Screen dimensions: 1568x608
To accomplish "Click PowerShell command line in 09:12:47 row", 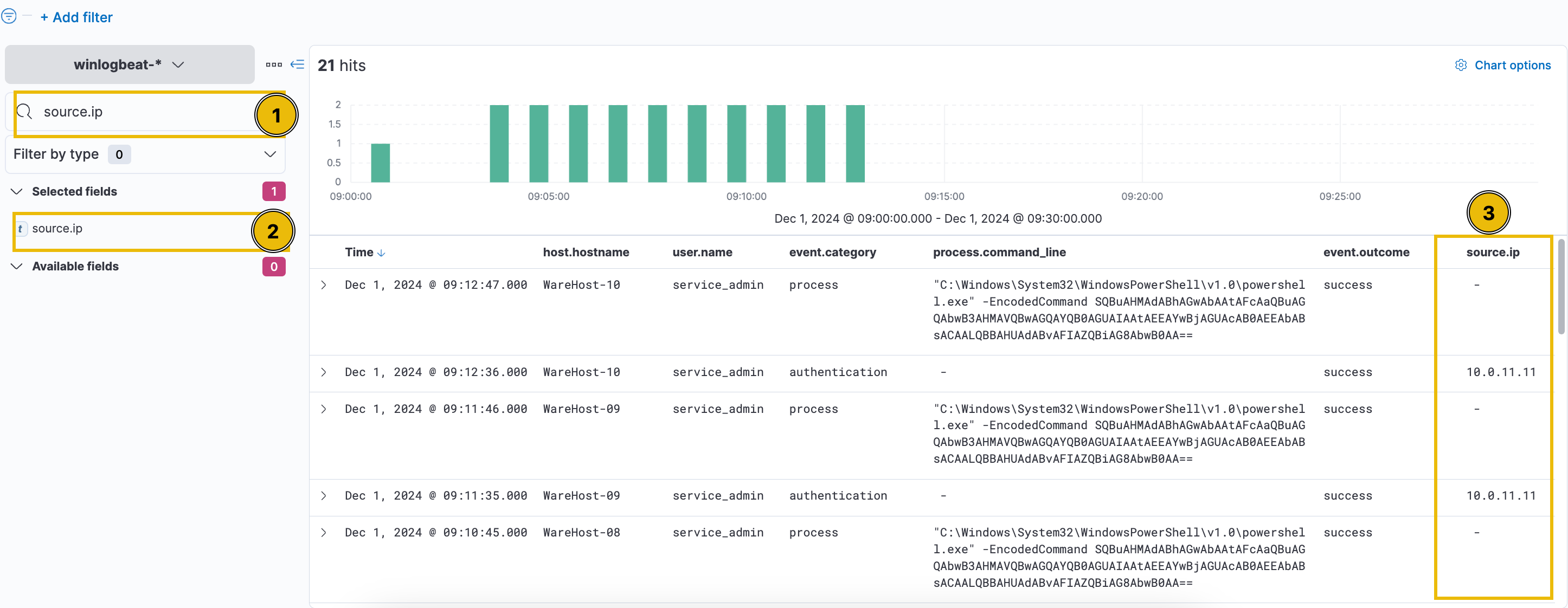I will coord(1119,310).
